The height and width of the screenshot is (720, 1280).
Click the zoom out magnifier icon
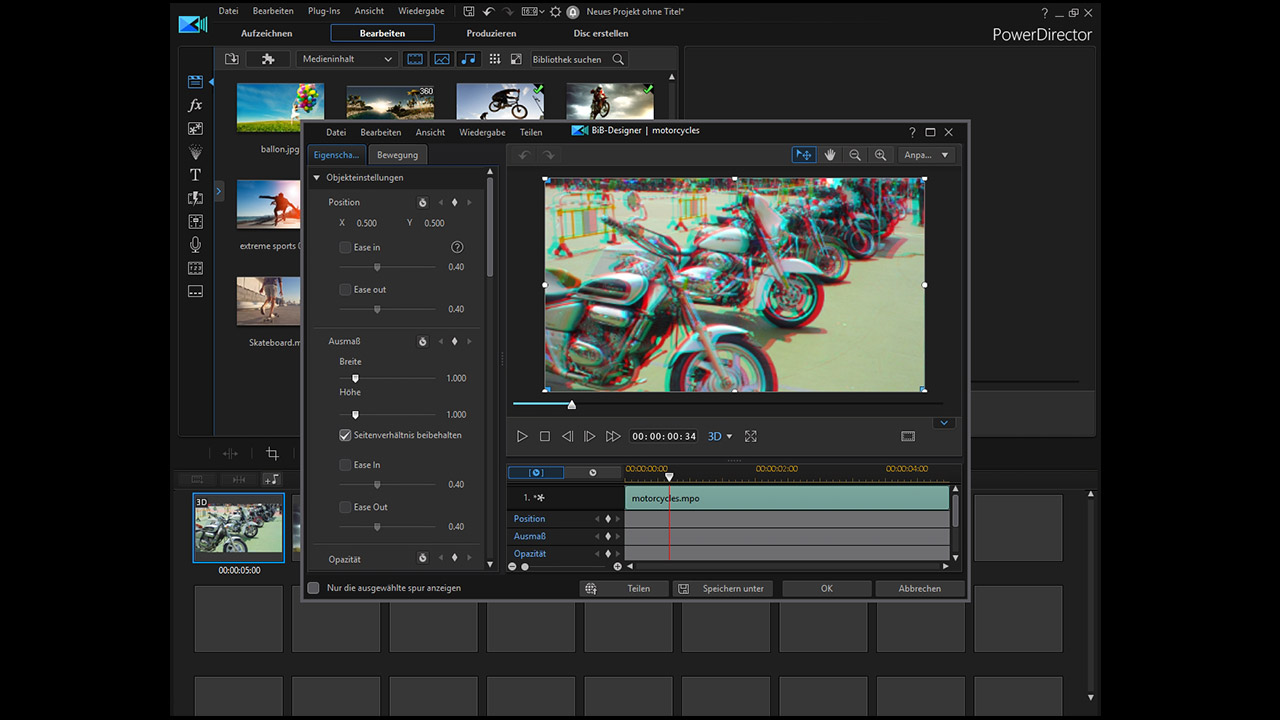(x=855, y=155)
